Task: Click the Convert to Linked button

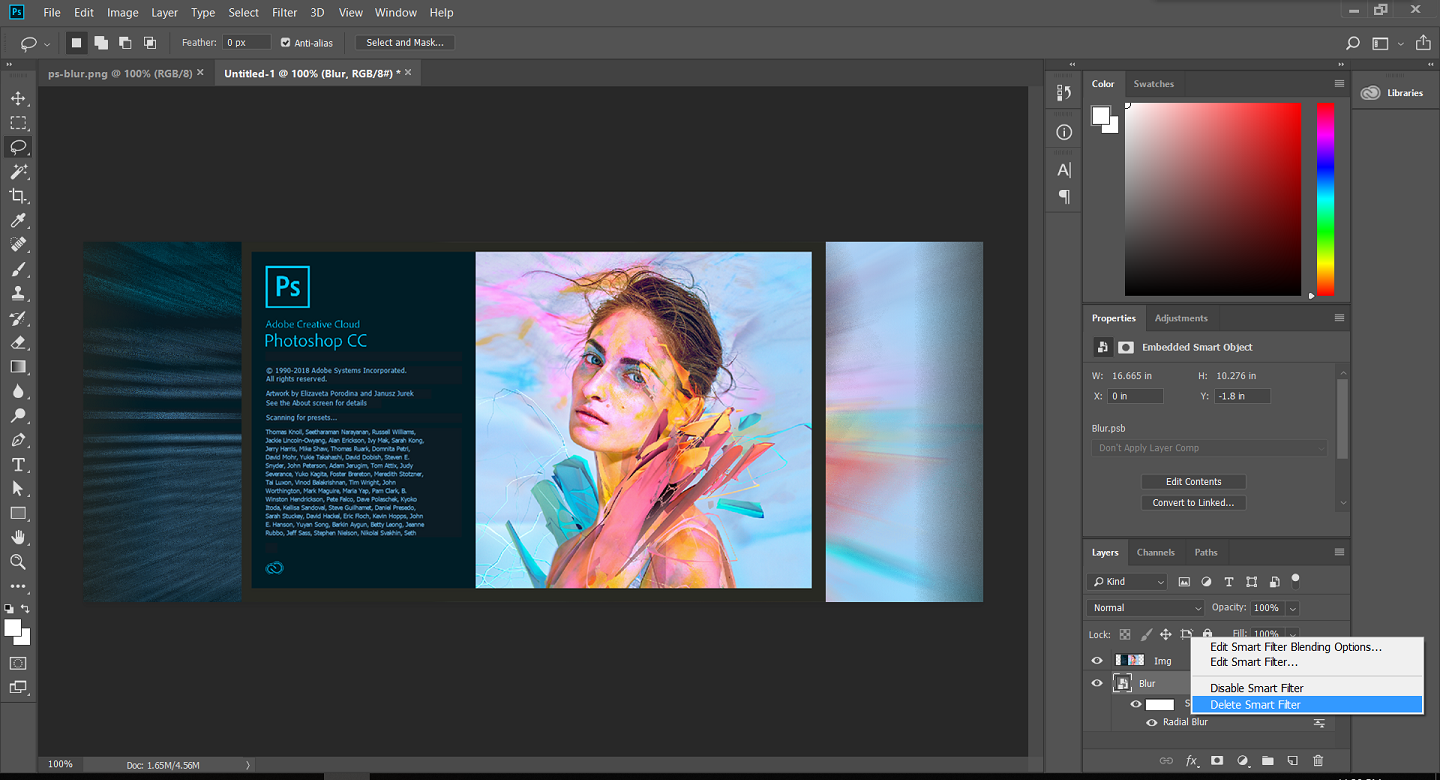Action: 1193,503
